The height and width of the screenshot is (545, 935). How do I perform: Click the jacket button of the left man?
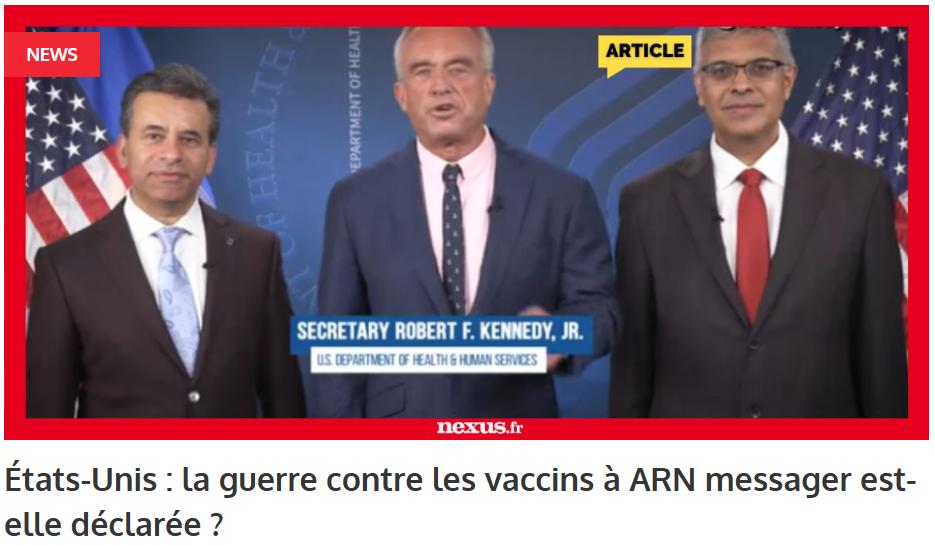(x=194, y=396)
